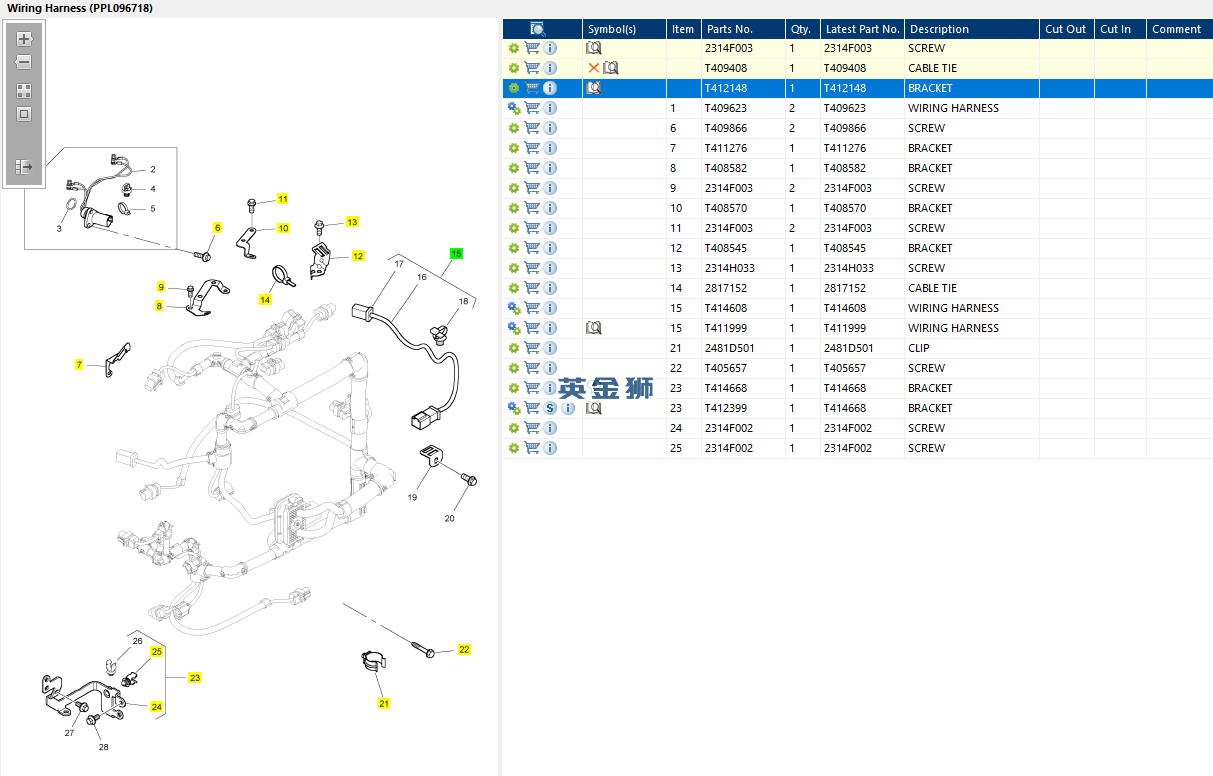Click the zoom out button on diagram toolbar
The height and width of the screenshot is (776, 1213).
point(25,62)
